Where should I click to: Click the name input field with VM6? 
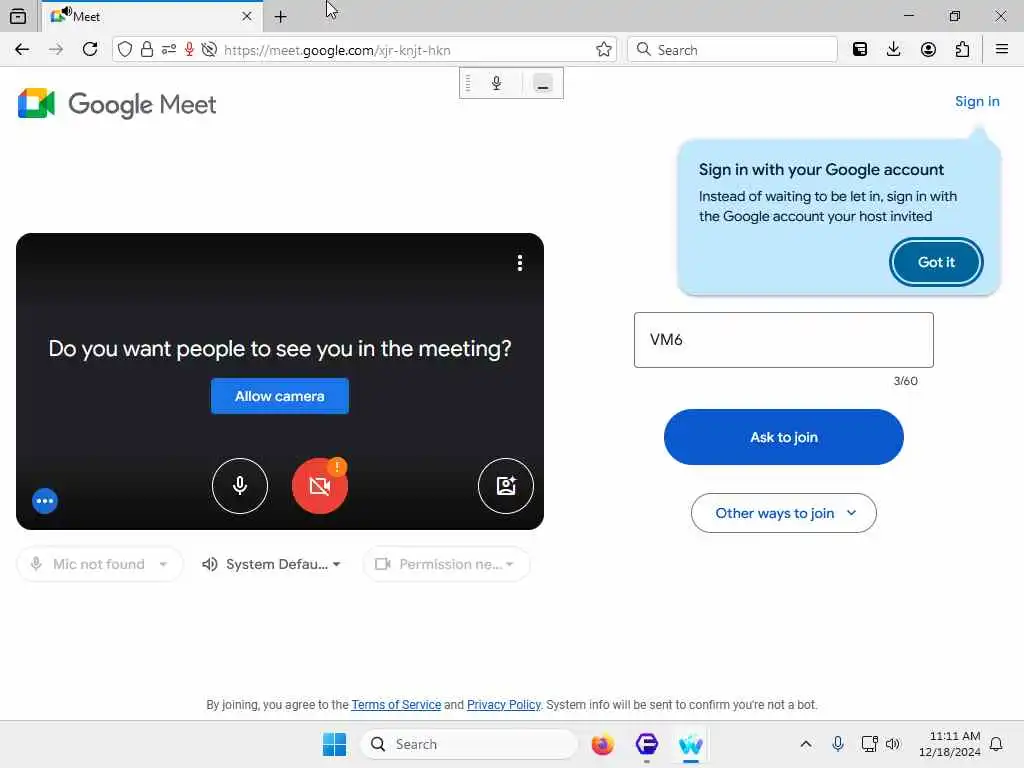click(784, 340)
